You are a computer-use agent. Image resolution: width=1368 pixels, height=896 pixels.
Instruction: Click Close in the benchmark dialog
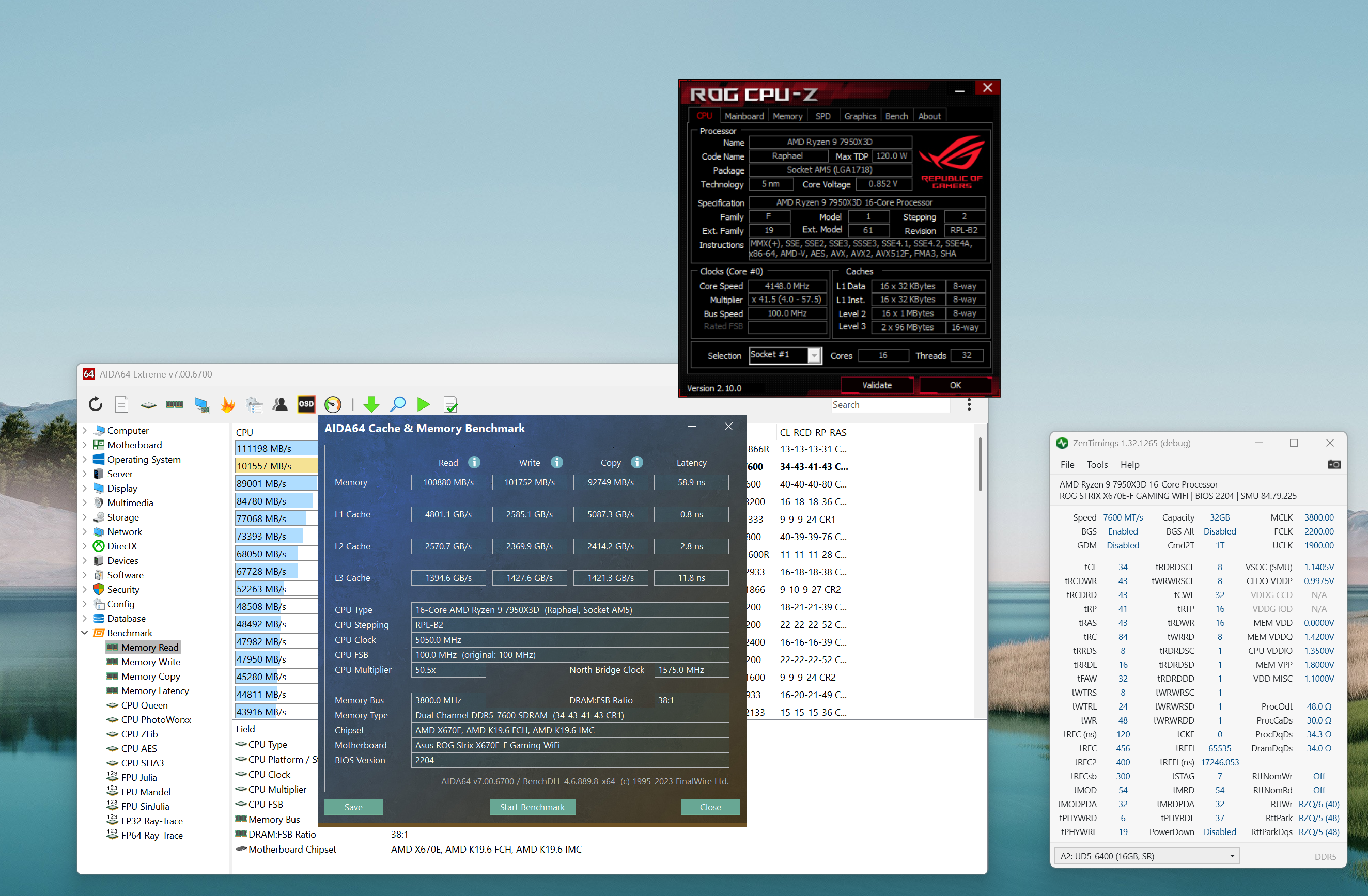pos(710,807)
